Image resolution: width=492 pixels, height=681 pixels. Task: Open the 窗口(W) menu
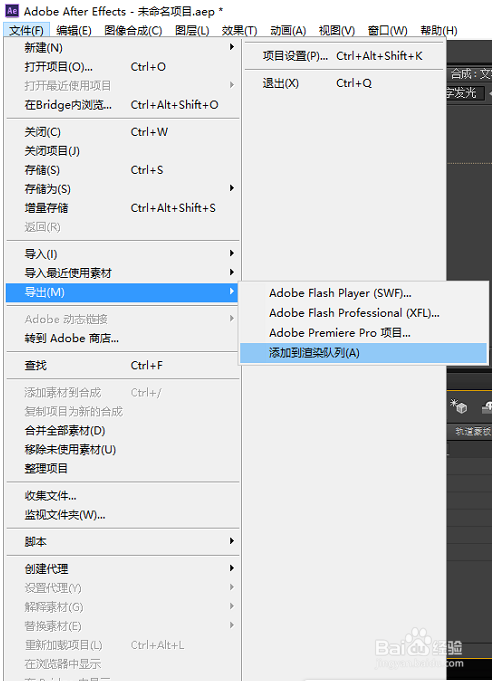(x=387, y=30)
